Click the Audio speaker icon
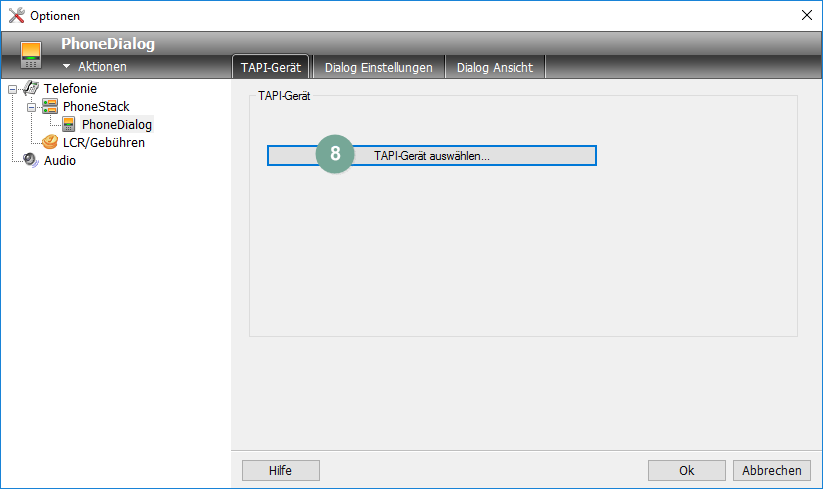The height and width of the screenshot is (489, 823). tap(31, 161)
